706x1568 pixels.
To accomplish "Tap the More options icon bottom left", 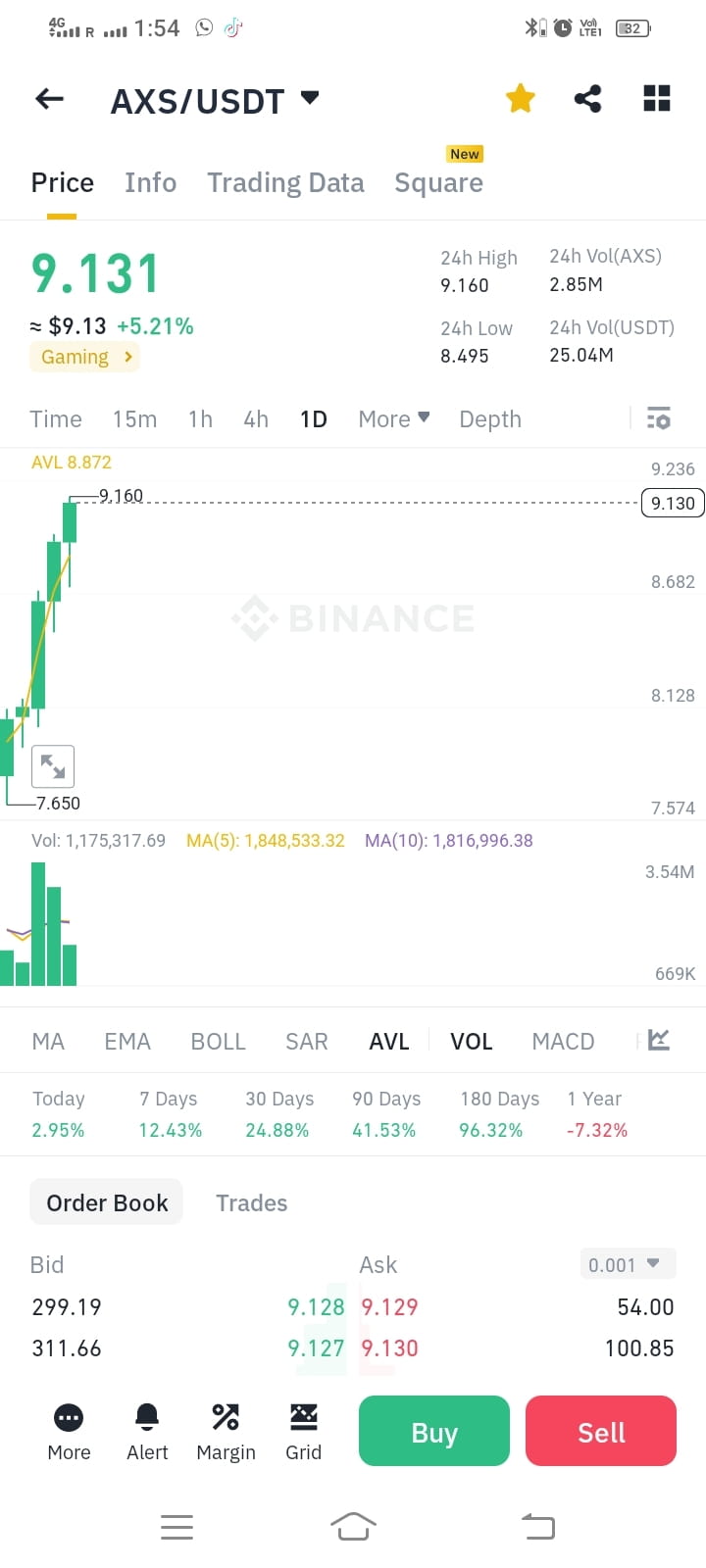I will coord(69,1431).
